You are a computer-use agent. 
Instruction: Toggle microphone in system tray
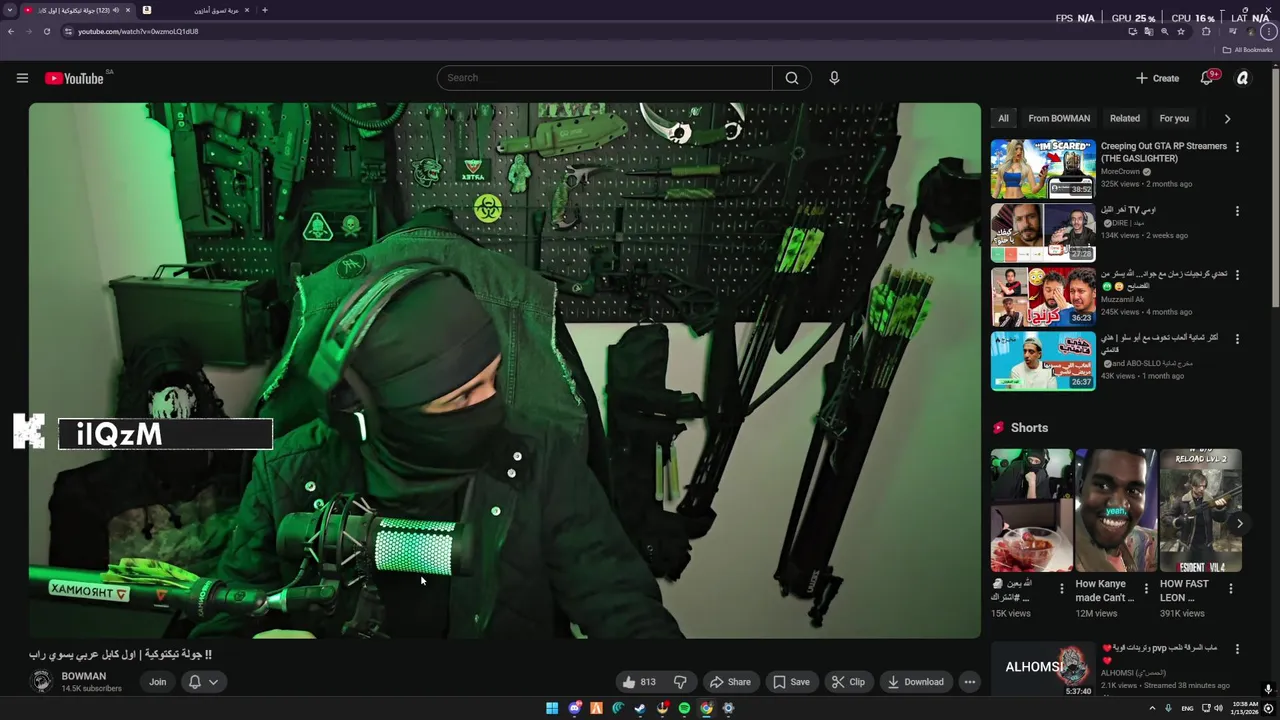coord(1168,708)
